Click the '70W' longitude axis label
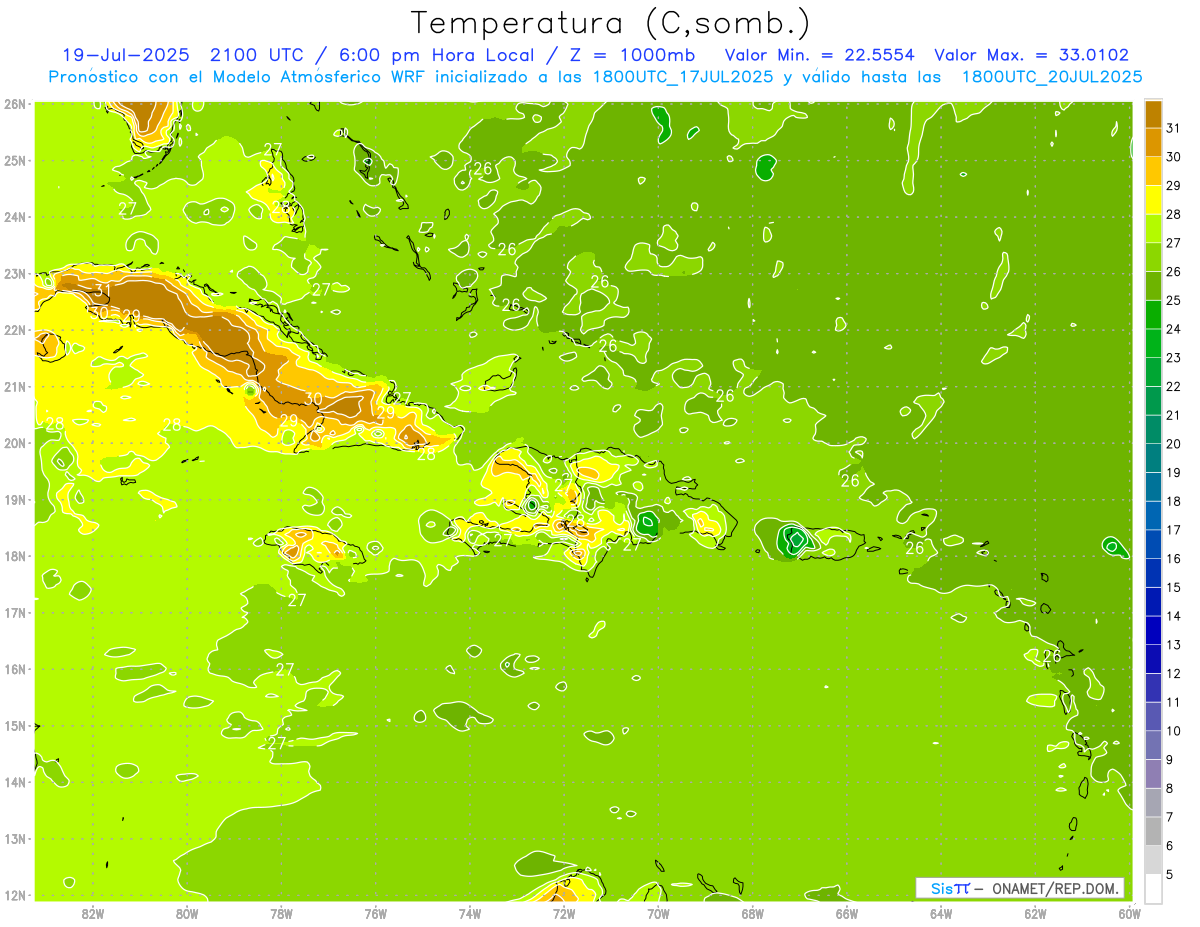1200x927 pixels. click(x=658, y=913)
